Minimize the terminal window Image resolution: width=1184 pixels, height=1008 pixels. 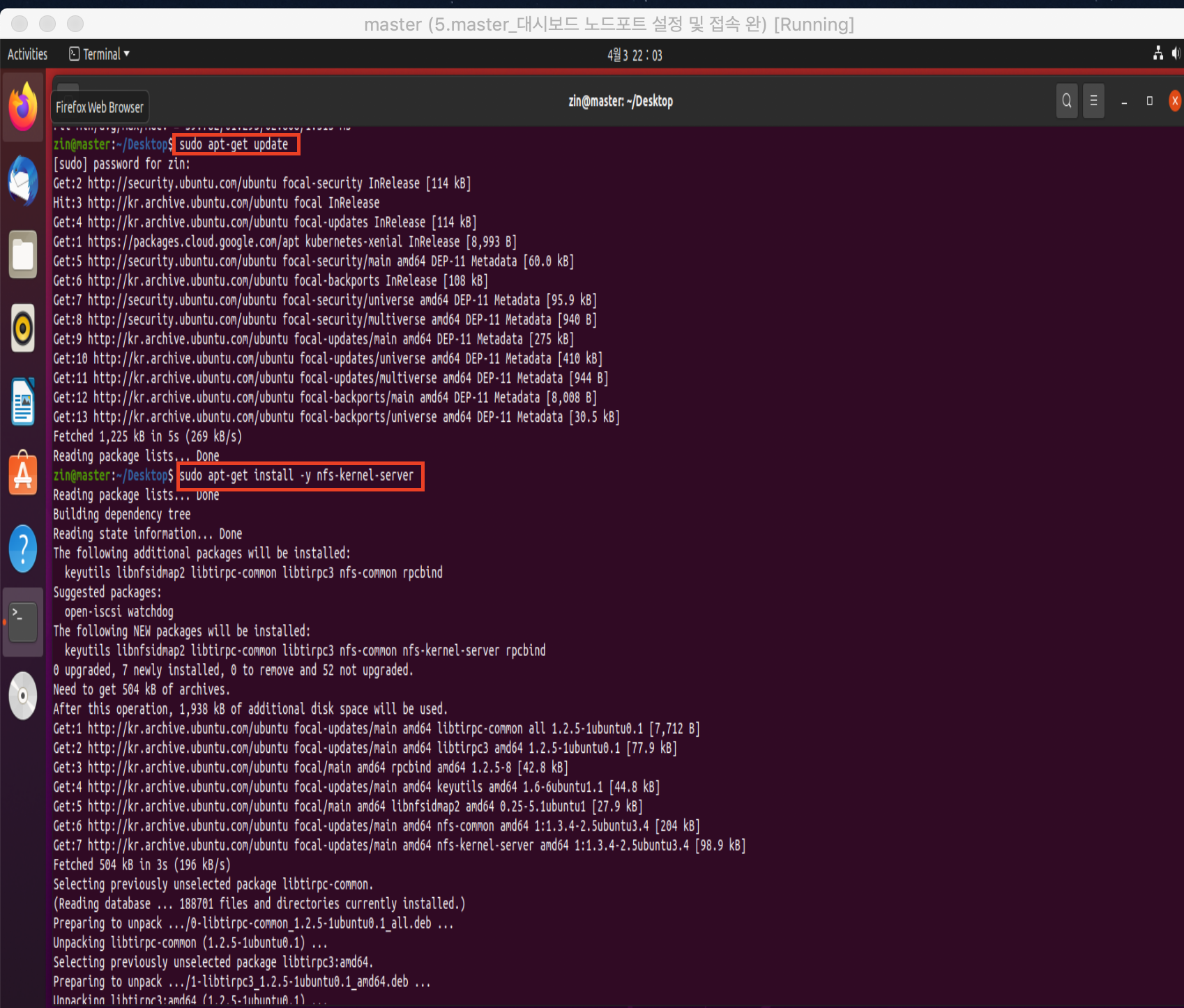[1124, 102]
